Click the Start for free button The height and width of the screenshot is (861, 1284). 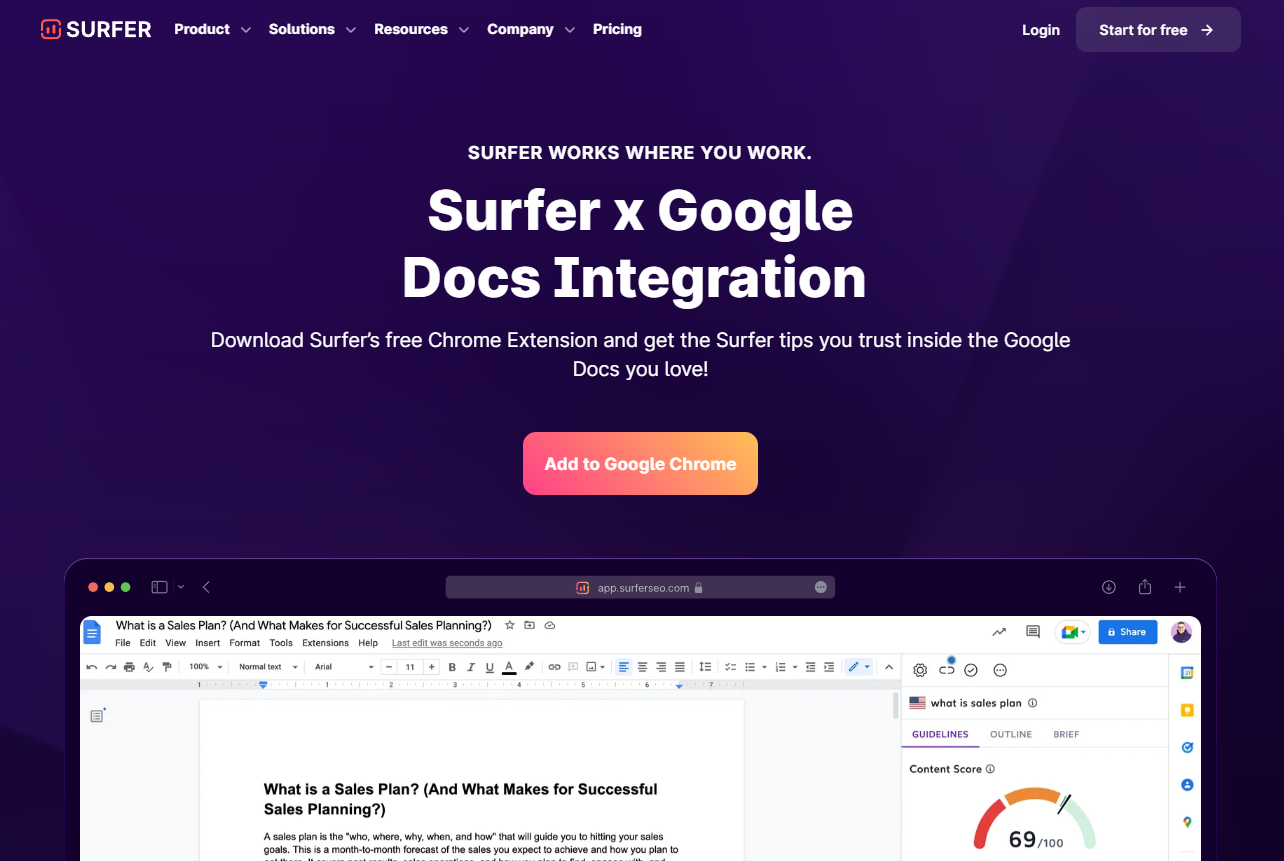pos(1158,30)
